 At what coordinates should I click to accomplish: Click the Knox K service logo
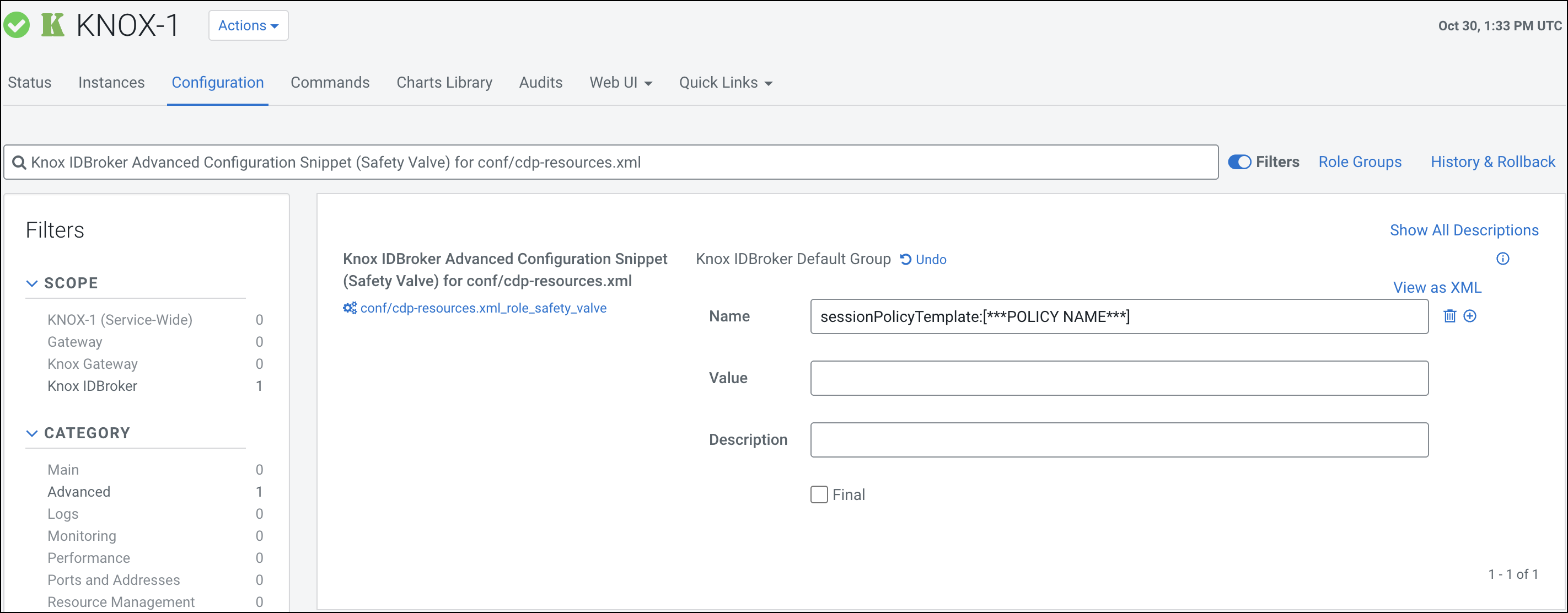point(52,25)
